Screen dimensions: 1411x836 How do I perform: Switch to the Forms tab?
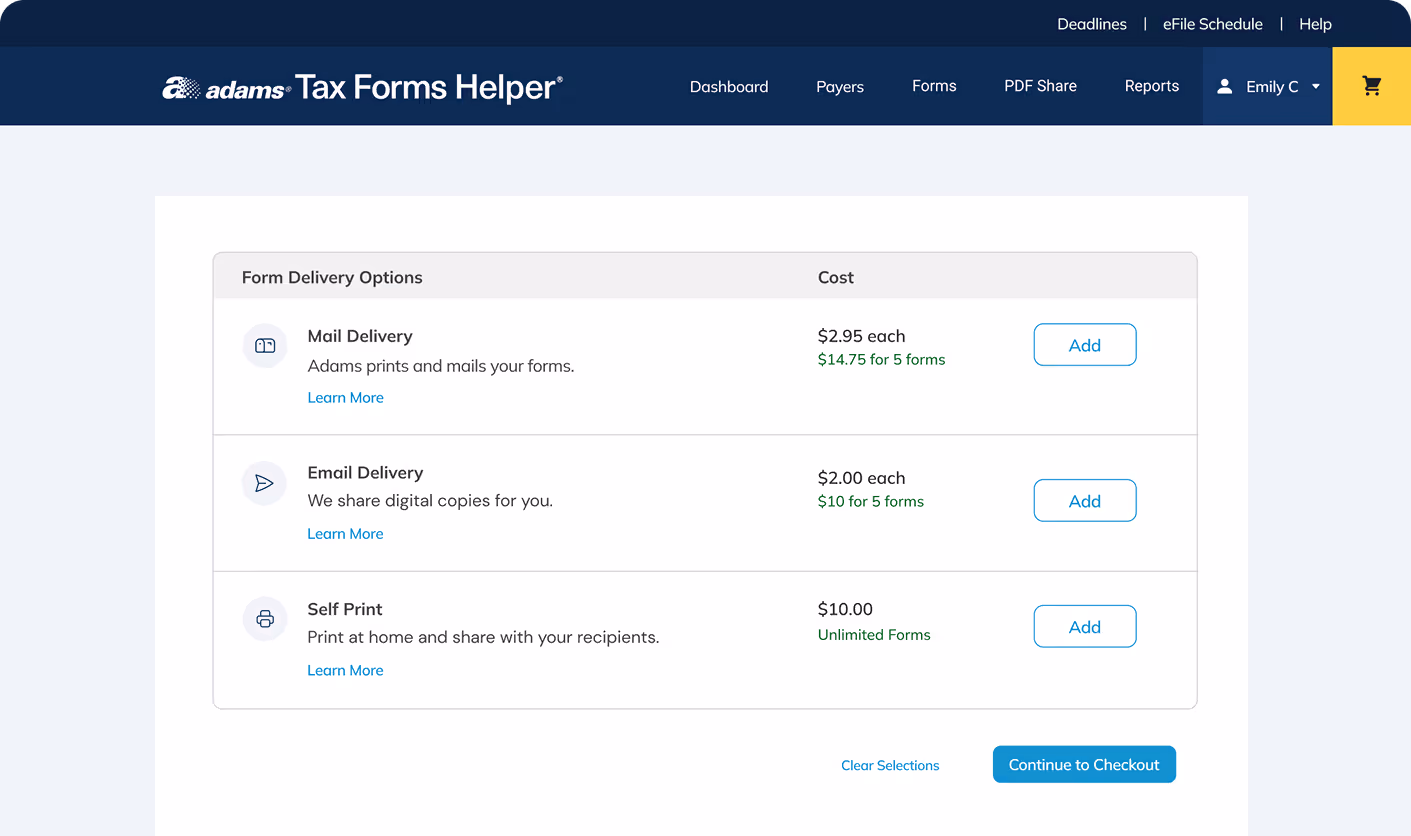click(933, 86)
